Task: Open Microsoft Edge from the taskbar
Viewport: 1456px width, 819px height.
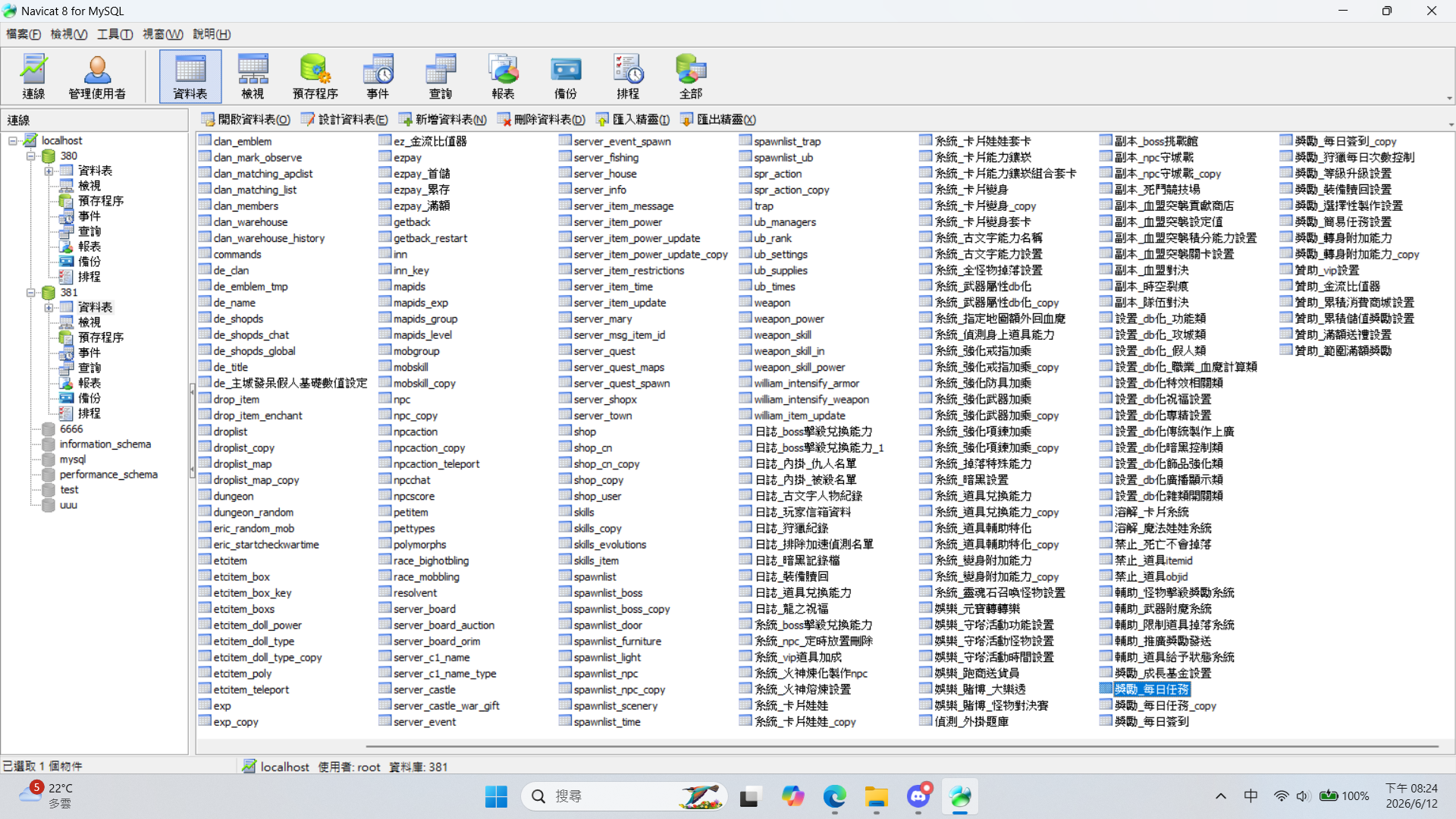Action: point(835,796)
